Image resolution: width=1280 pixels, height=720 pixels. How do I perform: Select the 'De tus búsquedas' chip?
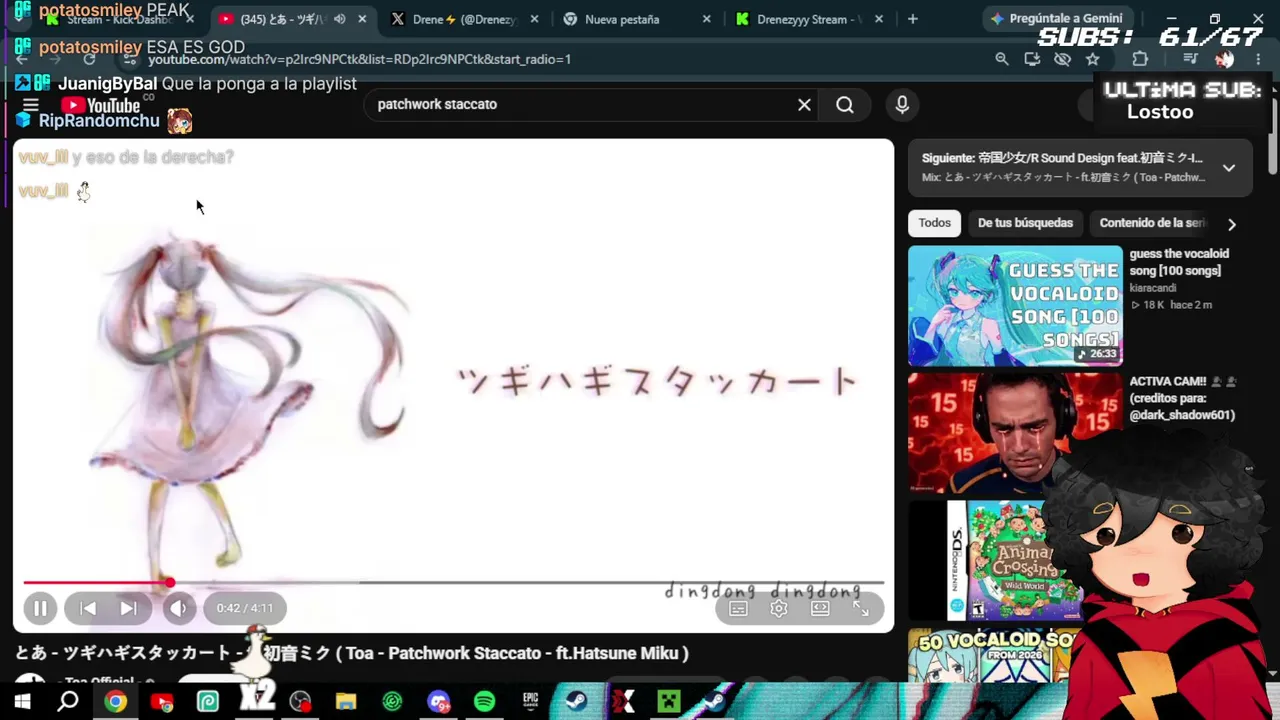pos(1025,223)
